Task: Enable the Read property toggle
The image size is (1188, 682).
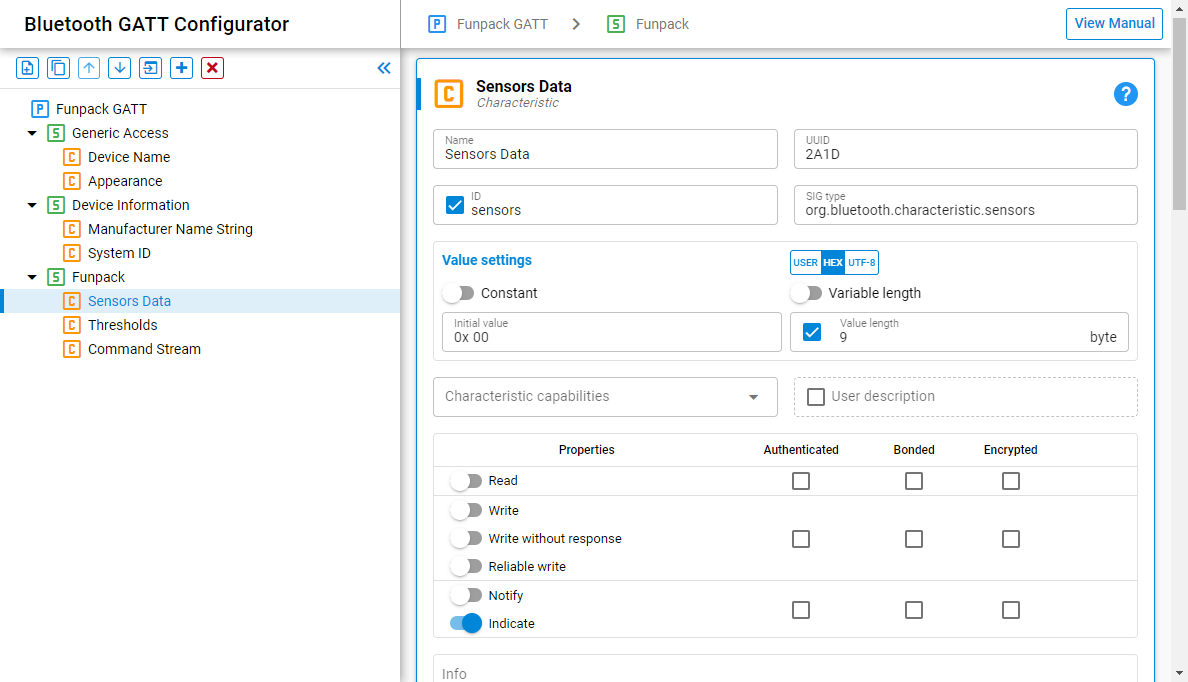Action: pyautogui.click(x=466, y=481)
